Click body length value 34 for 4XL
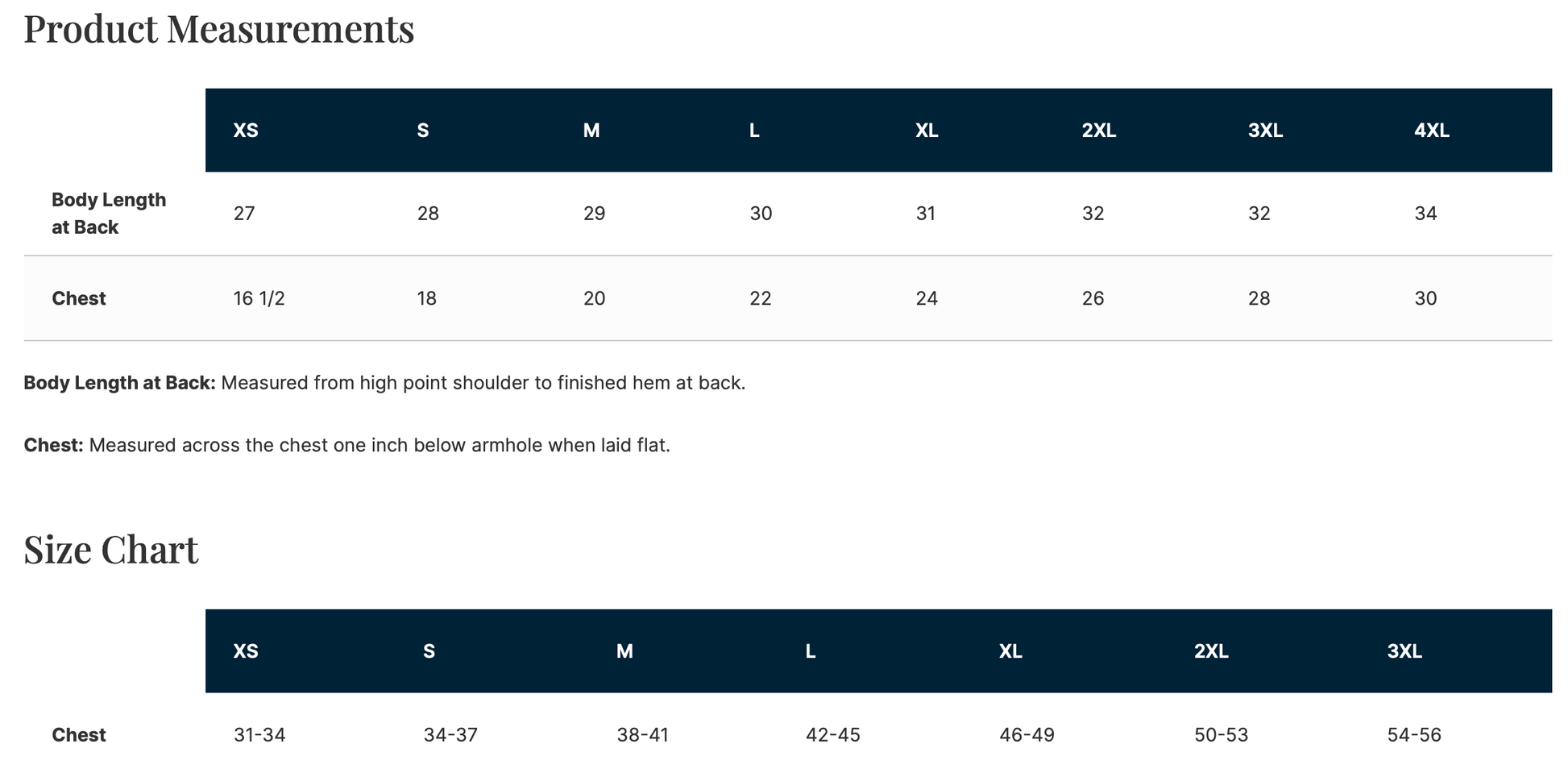The width and height of the screenshot is (1568, 773). pos(1425,214)
